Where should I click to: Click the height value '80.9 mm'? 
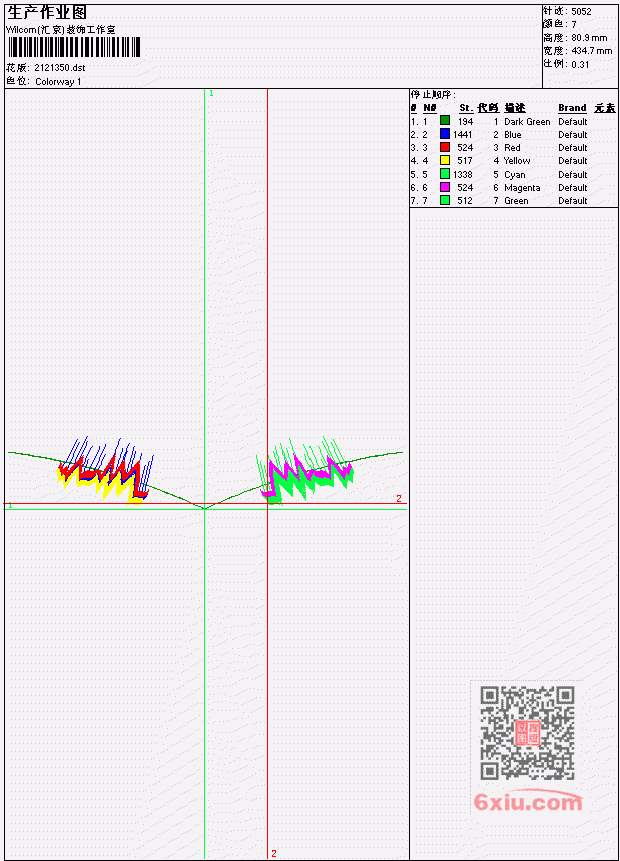tap(589, 38)
